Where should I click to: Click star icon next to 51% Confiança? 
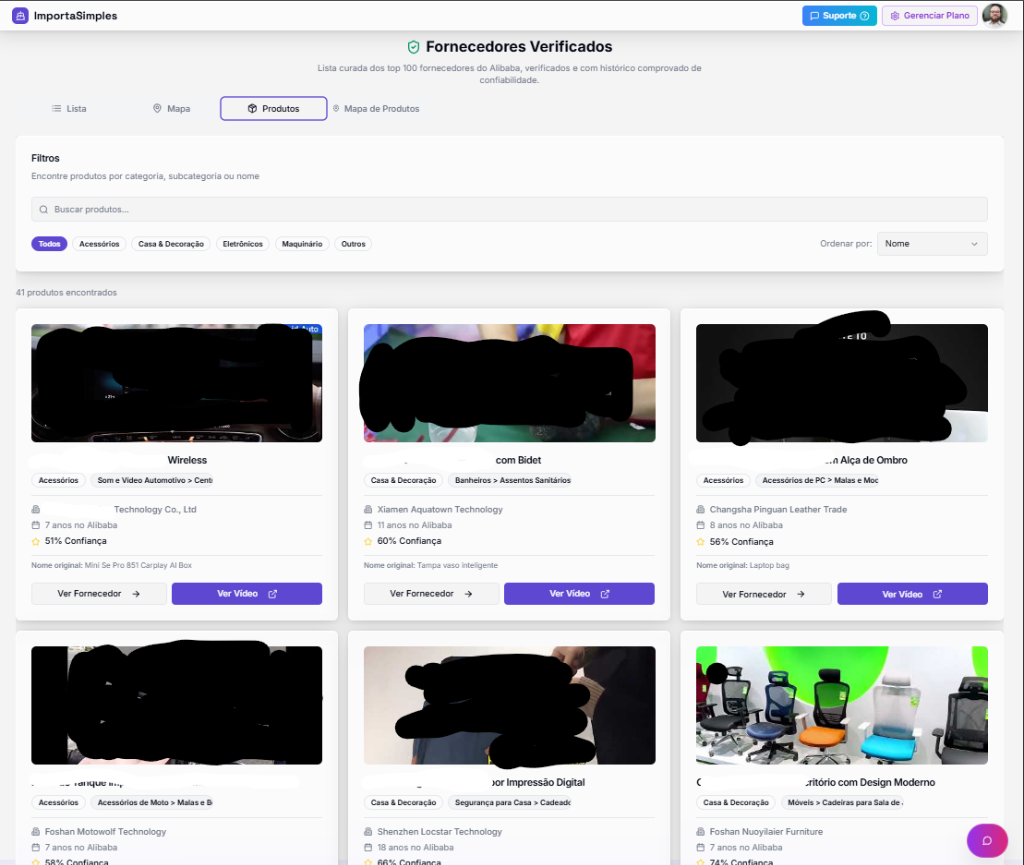pos(36,541)
